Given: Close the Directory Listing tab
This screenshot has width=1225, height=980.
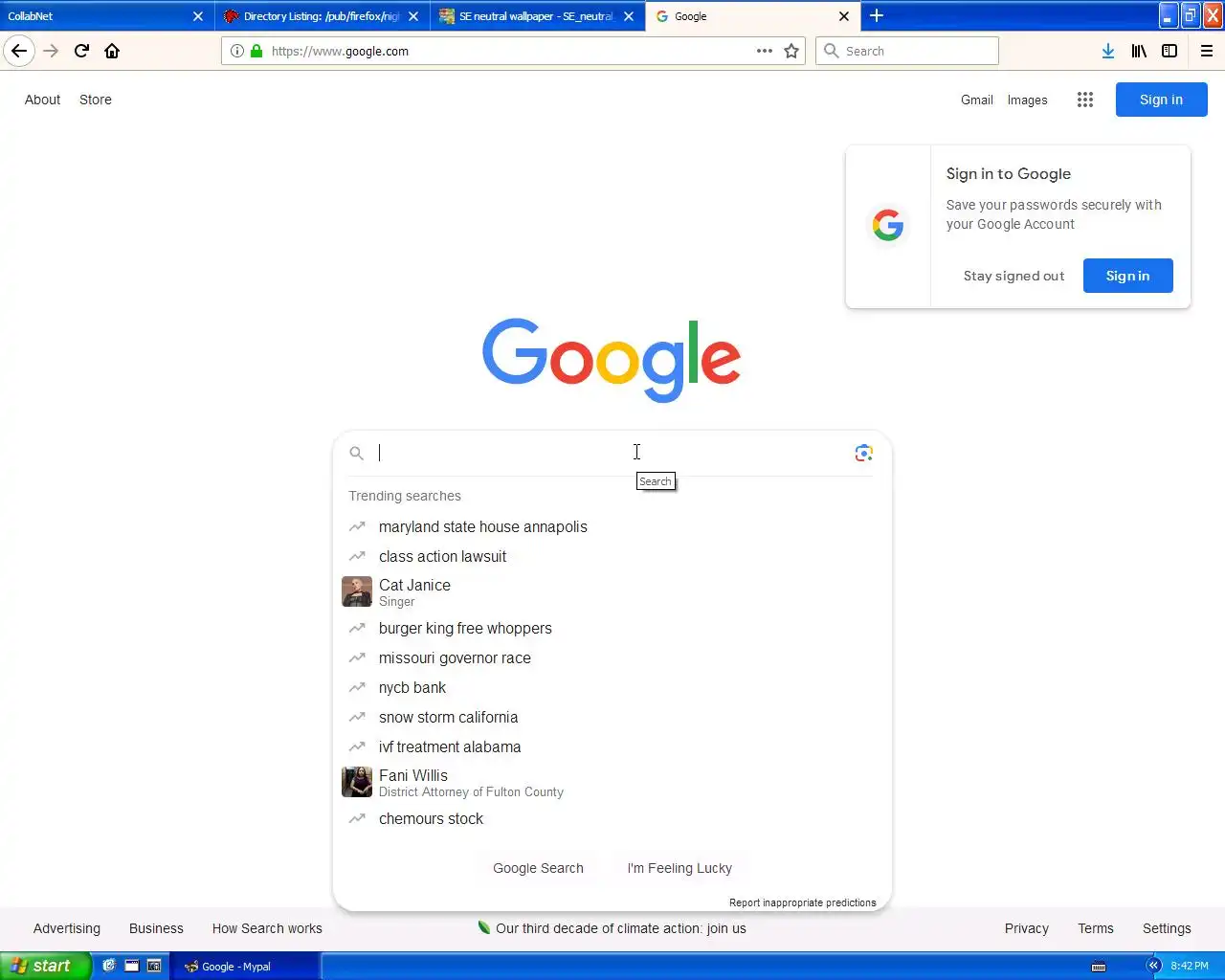Looking at the screenshot, I should [413, 16].
